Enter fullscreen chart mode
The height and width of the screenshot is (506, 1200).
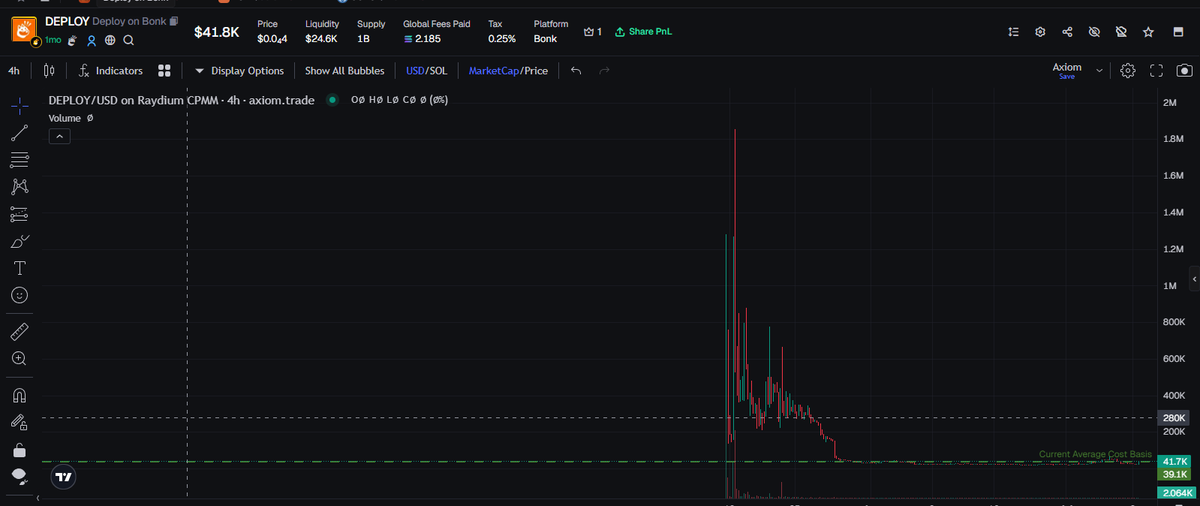pos(1156,71)
